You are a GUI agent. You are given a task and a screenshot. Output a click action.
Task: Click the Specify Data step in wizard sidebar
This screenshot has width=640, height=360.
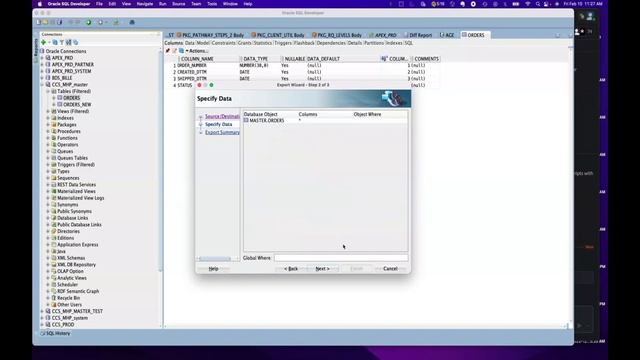point(218,124)
